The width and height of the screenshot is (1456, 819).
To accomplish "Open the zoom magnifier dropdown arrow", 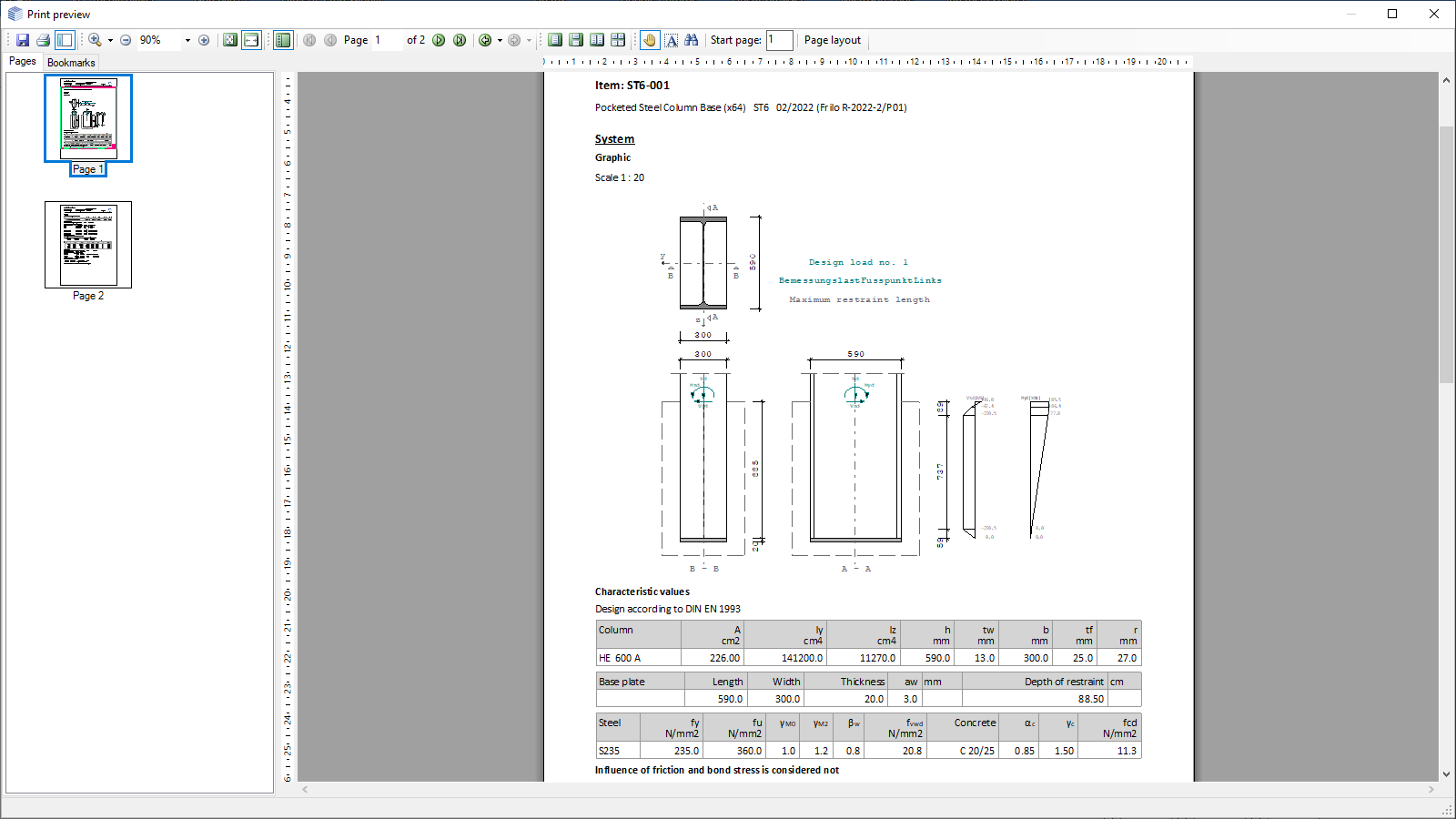I will pos(110,40).
